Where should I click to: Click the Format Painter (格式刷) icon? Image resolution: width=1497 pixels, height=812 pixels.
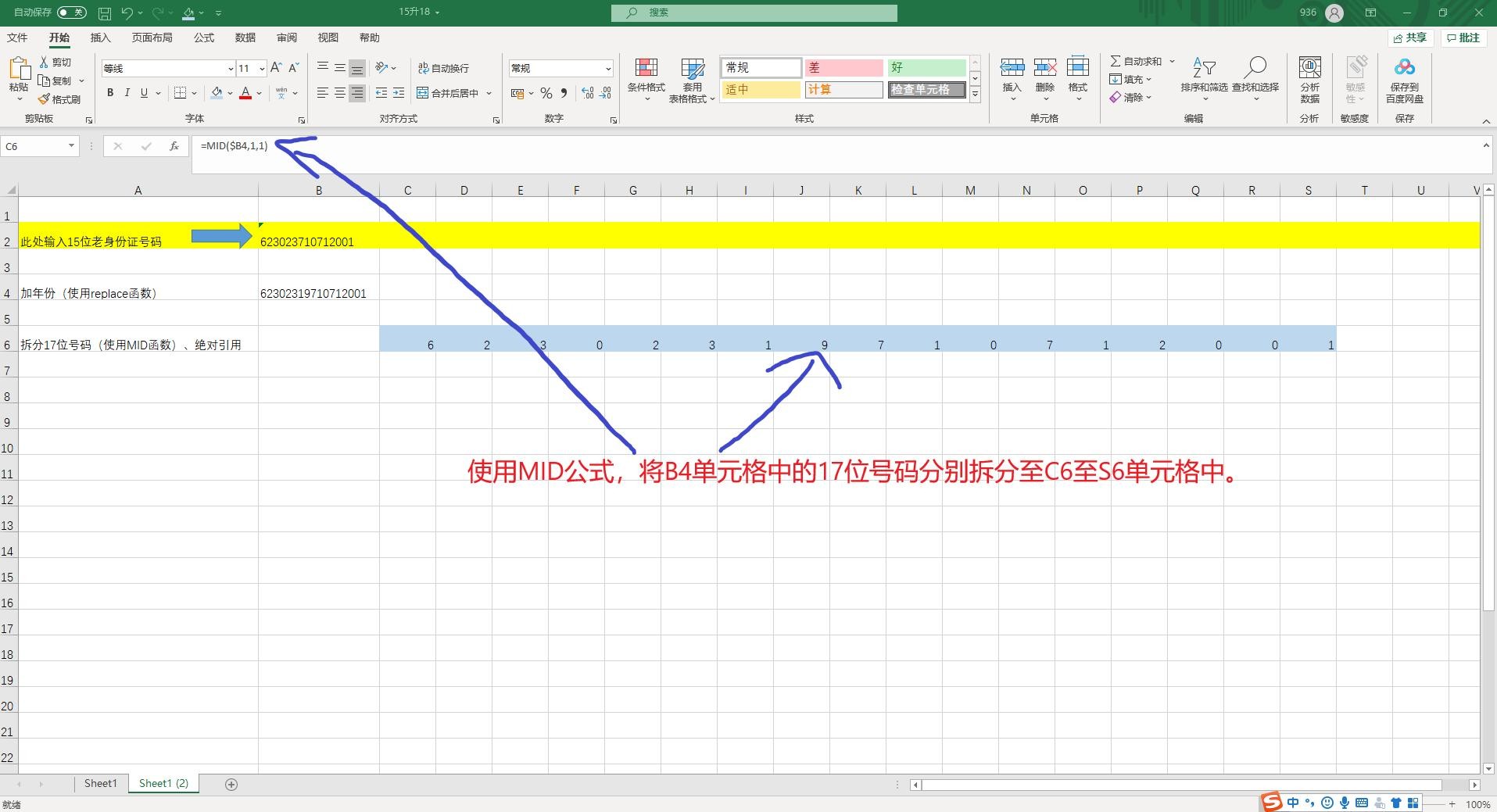point(45,99)
